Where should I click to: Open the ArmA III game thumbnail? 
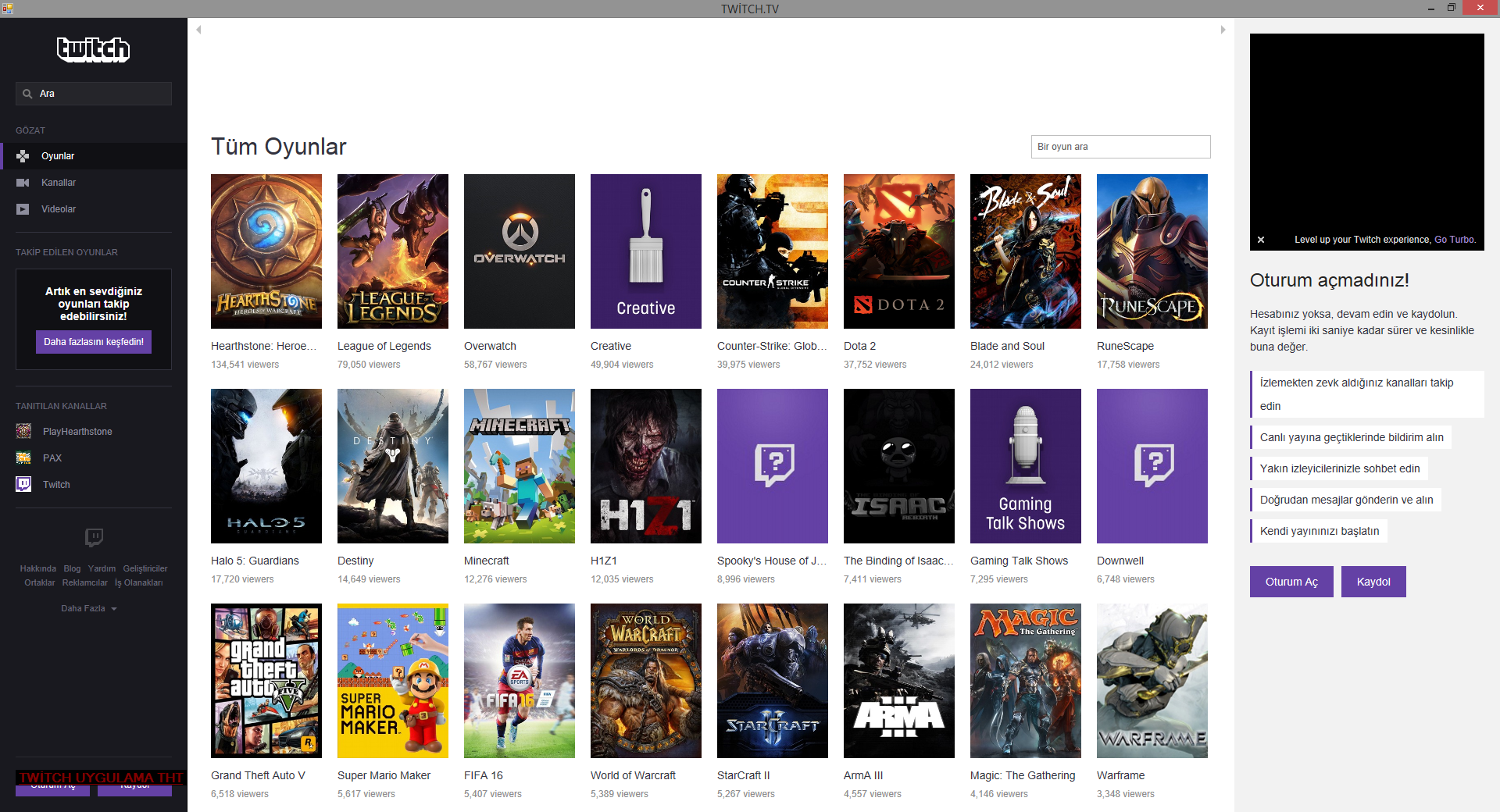(x=899, y=681)
